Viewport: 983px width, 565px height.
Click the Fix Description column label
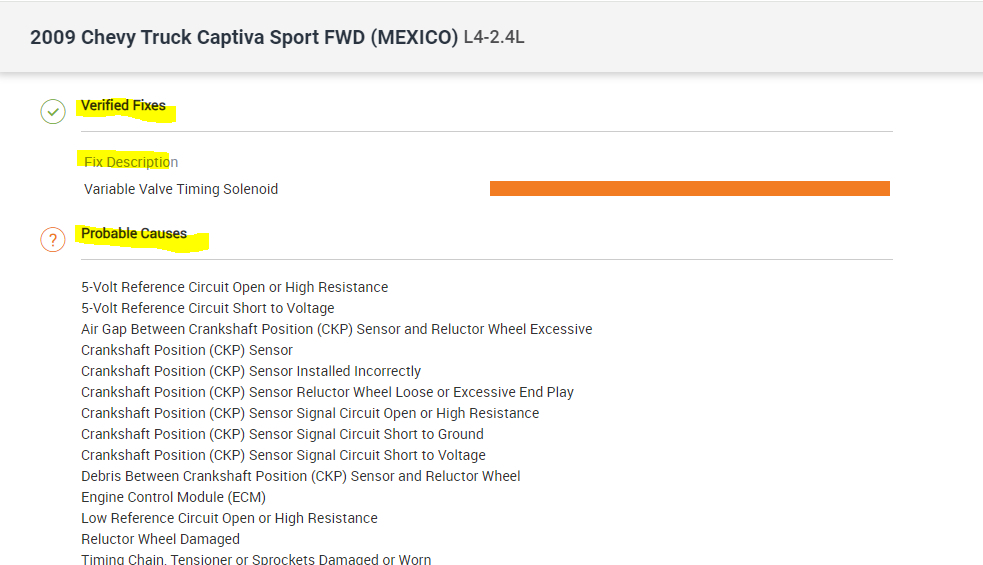tap(131, 162)
